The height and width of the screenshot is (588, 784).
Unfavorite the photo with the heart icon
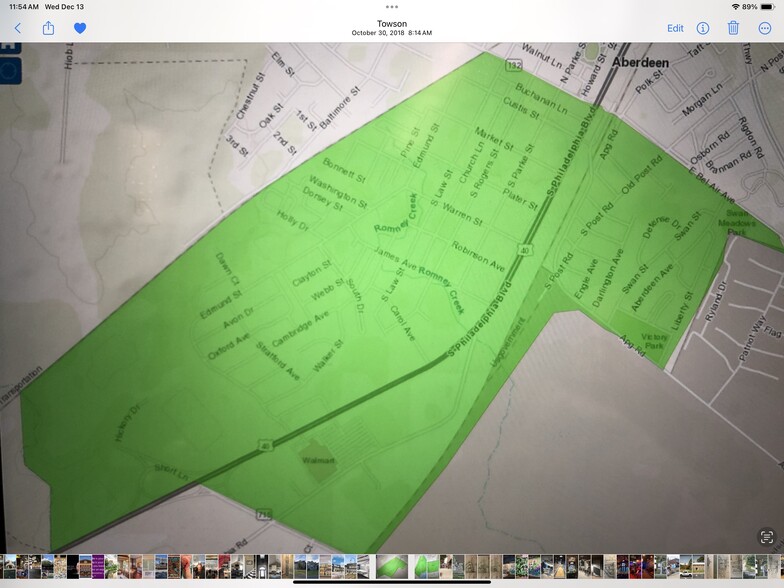pos(80,28)
